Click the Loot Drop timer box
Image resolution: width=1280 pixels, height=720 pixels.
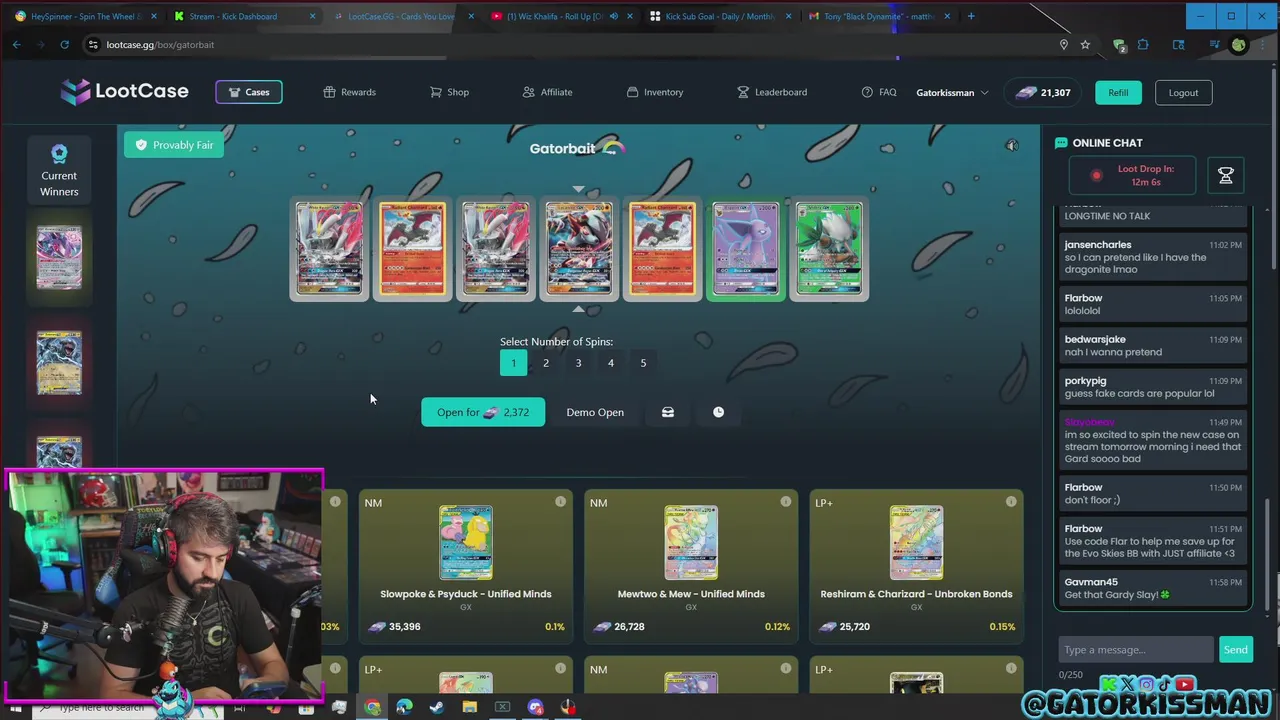click(1134, 176)
